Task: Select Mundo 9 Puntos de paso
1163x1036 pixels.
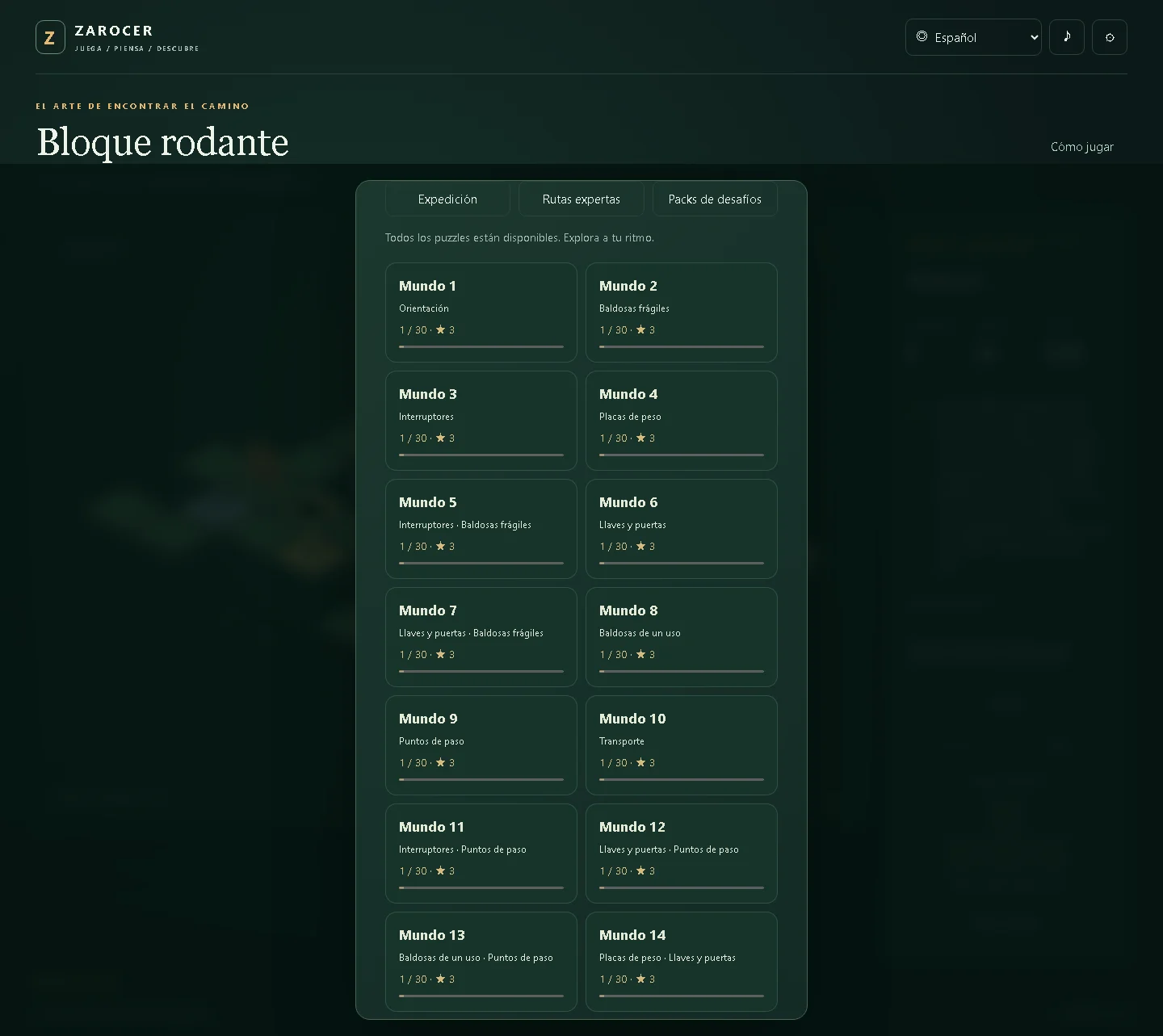Action: point(481,745)
